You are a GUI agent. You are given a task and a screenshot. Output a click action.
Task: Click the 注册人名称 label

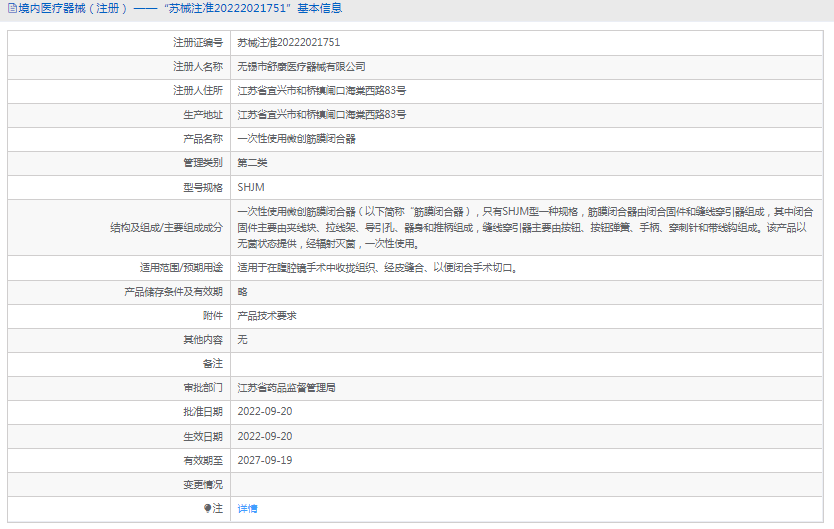[198, 66]
